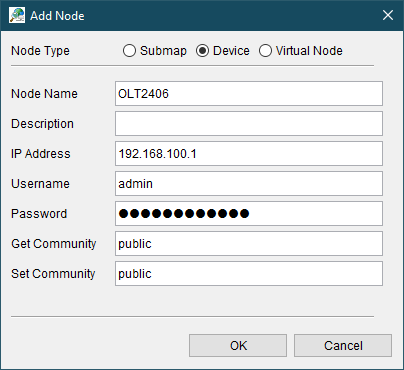Click the Add Node application icon in title bar

tap(17, 15)
